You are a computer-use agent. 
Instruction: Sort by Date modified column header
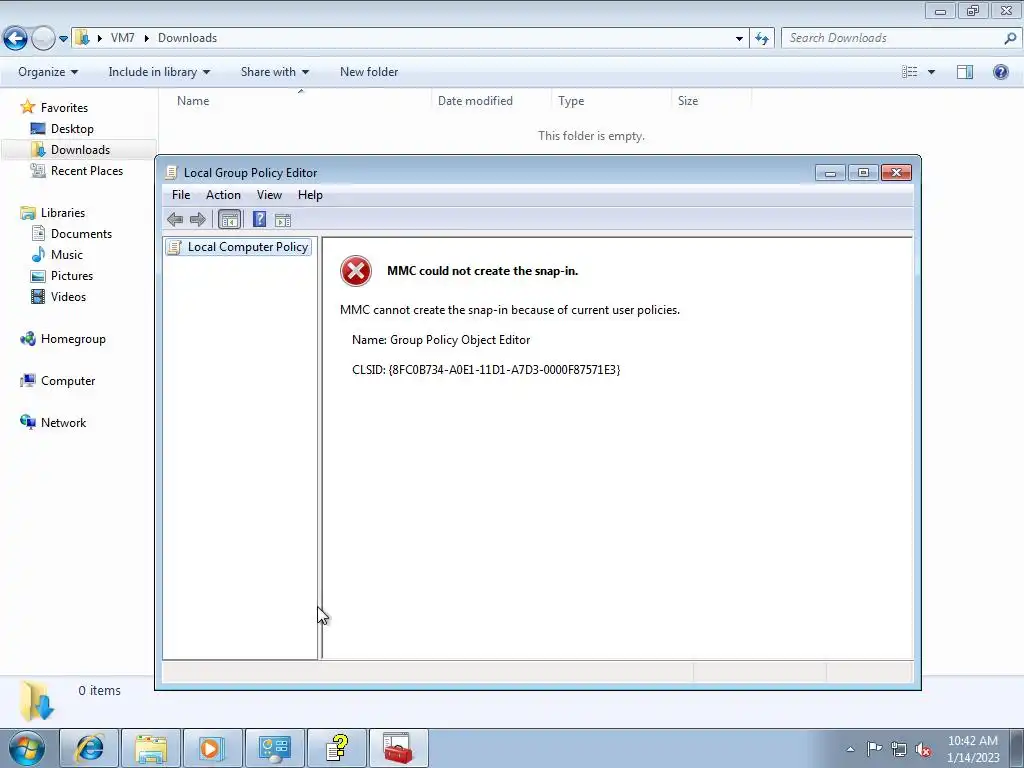tap(491, 101)
